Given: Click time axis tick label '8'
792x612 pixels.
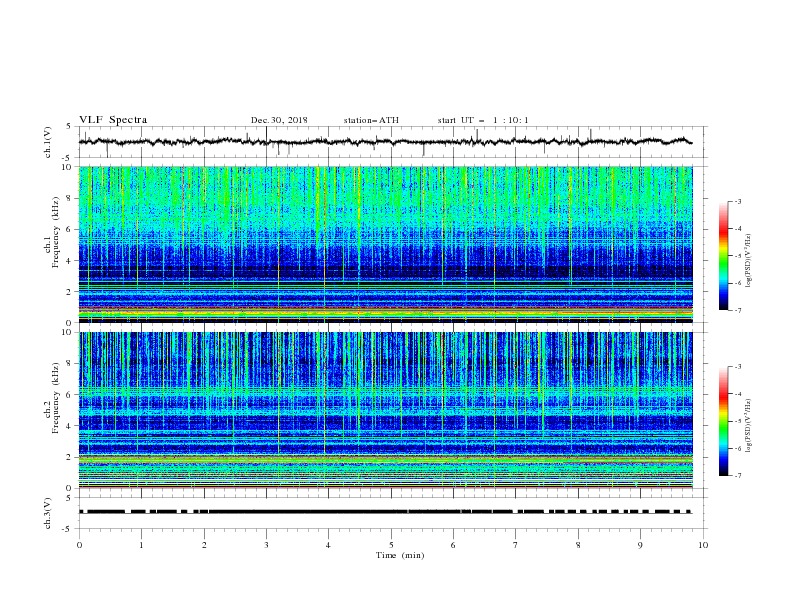Looking at the screenshot, I should pos(578,545).
